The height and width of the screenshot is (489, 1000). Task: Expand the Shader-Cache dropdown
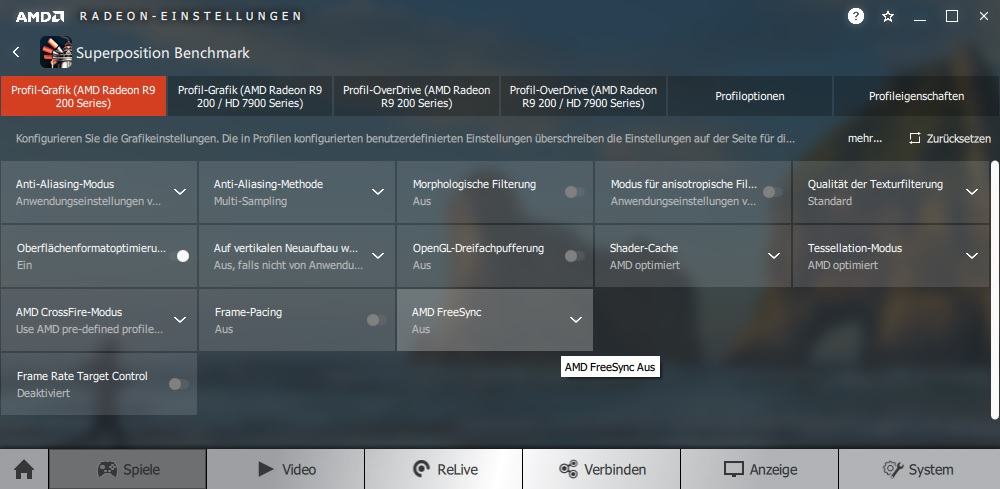(774, 256)
